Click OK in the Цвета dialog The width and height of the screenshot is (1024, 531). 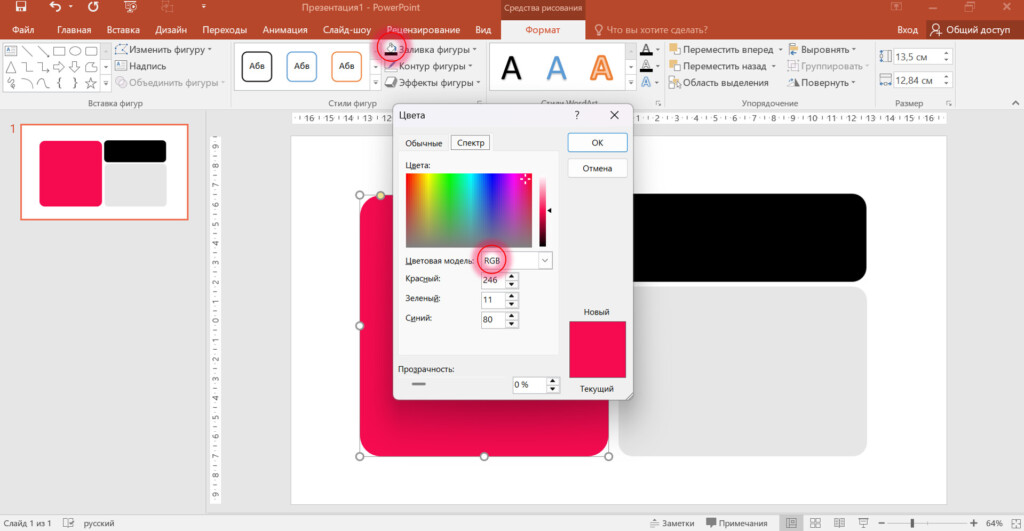pyautogui.click(x=598, y=142)
